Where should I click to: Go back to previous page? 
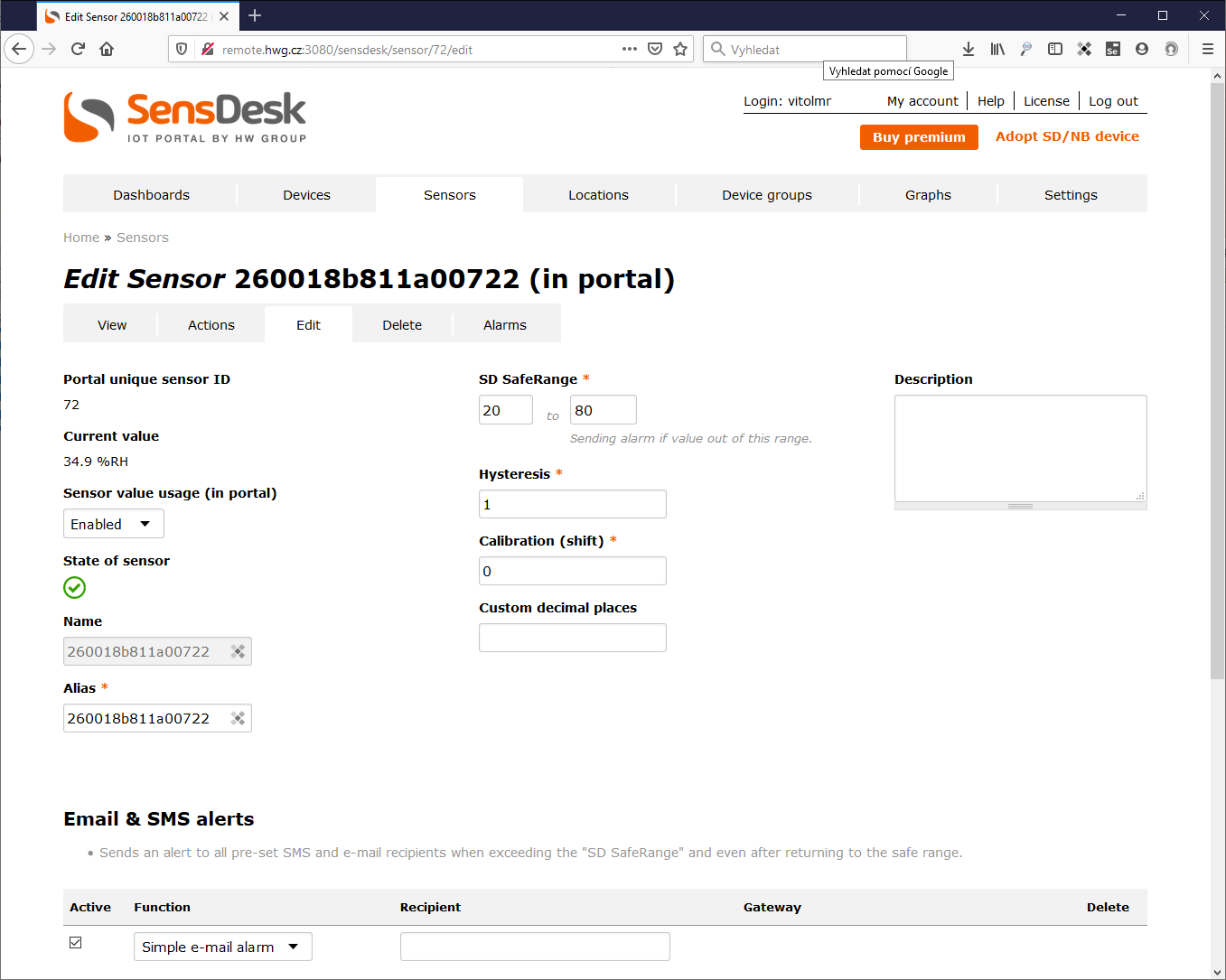pos(19,49)
